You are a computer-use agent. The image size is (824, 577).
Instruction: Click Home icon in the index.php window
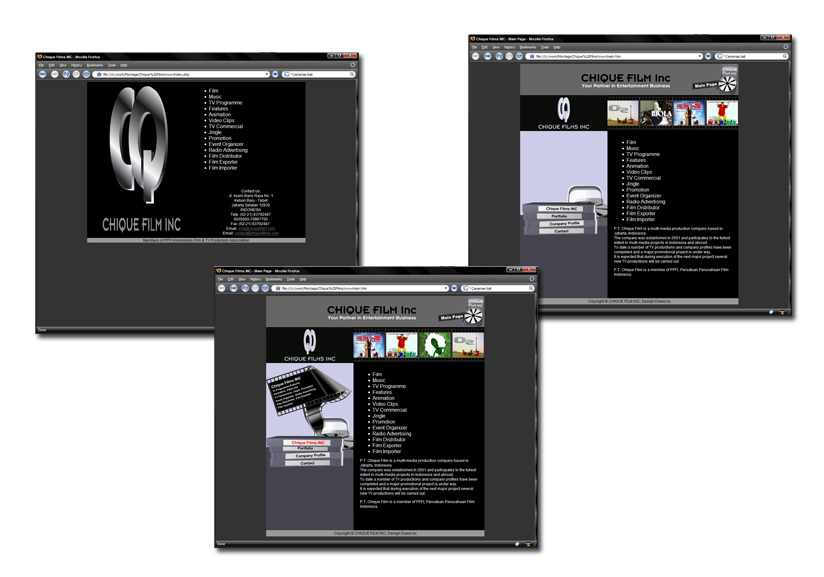click(x=87, y=74)
